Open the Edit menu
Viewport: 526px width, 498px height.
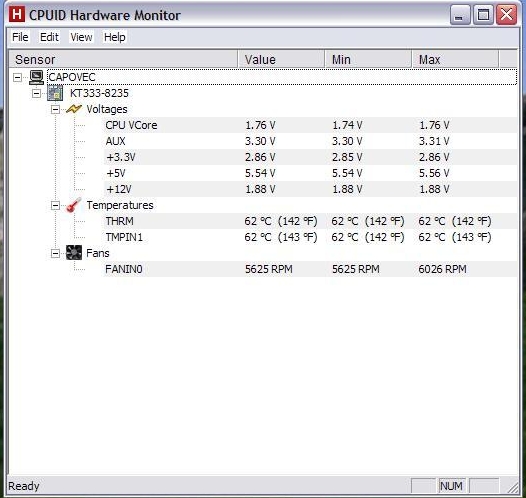[49, 37]
